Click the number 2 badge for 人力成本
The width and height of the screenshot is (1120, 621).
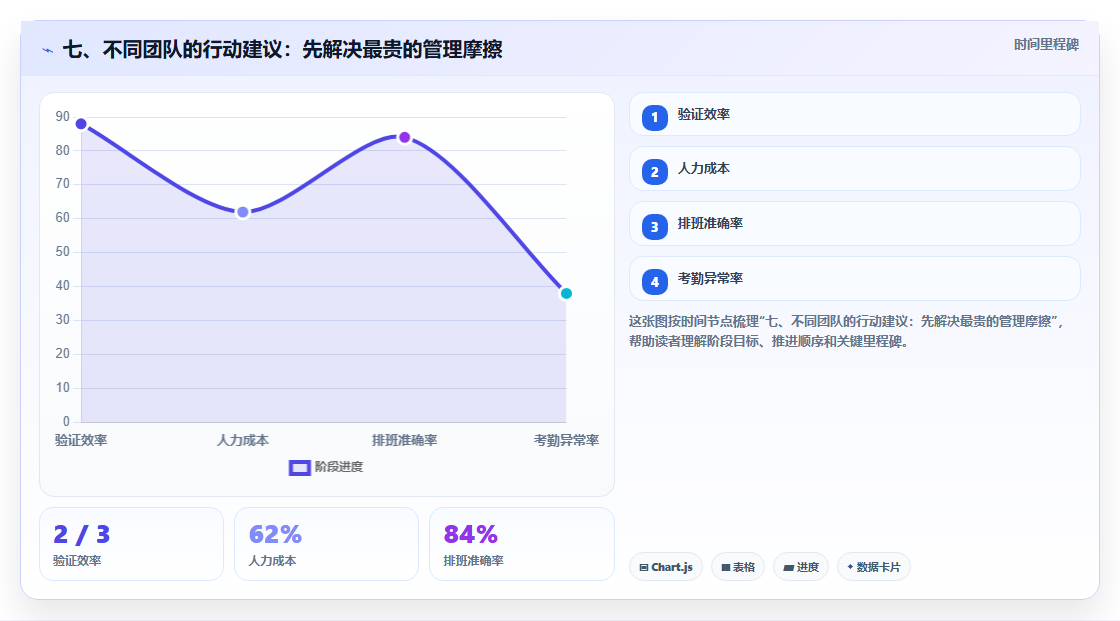pos(654,172)
